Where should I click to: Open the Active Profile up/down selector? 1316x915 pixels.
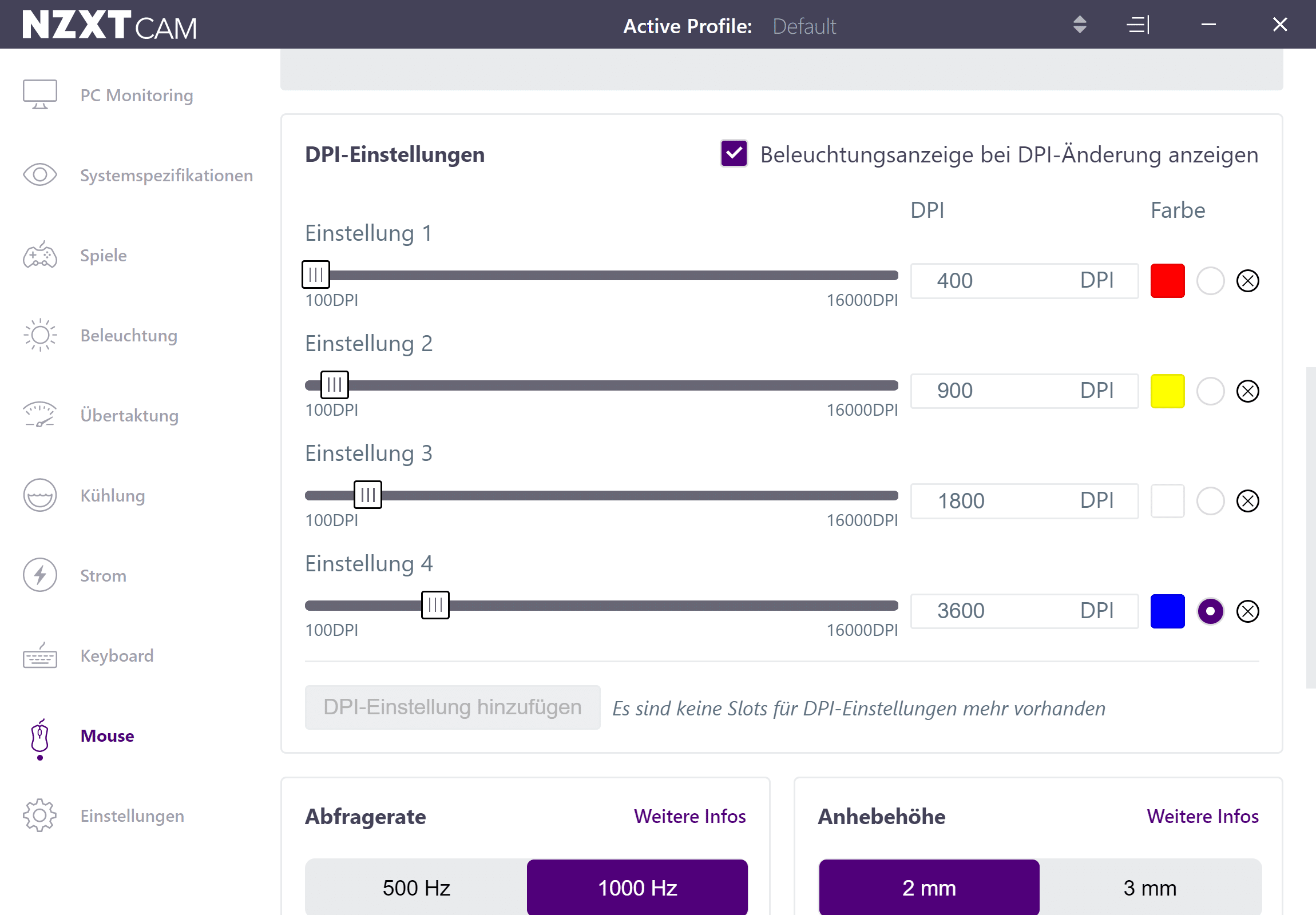1079,25
